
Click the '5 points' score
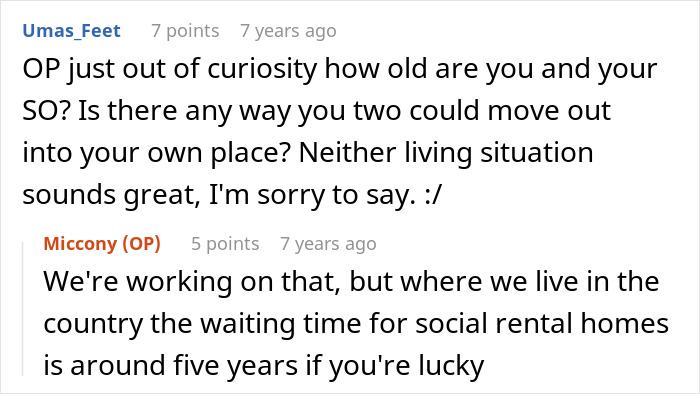tap(225, 244)
